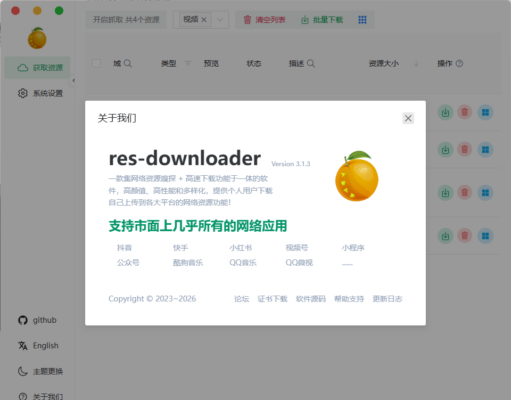The height and width of the screenshot is (400, 511).
Task: Click the blue grid icon in fourth row
Action: click(485, 236)
